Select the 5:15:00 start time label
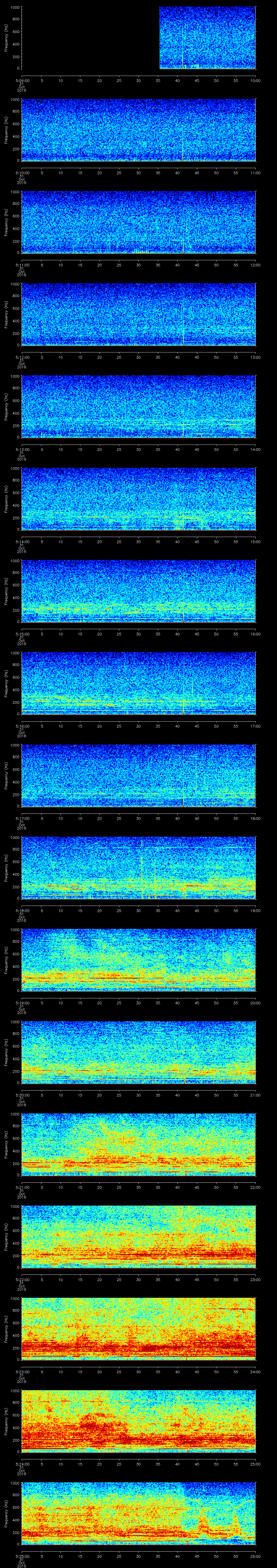 click(22, 634)
